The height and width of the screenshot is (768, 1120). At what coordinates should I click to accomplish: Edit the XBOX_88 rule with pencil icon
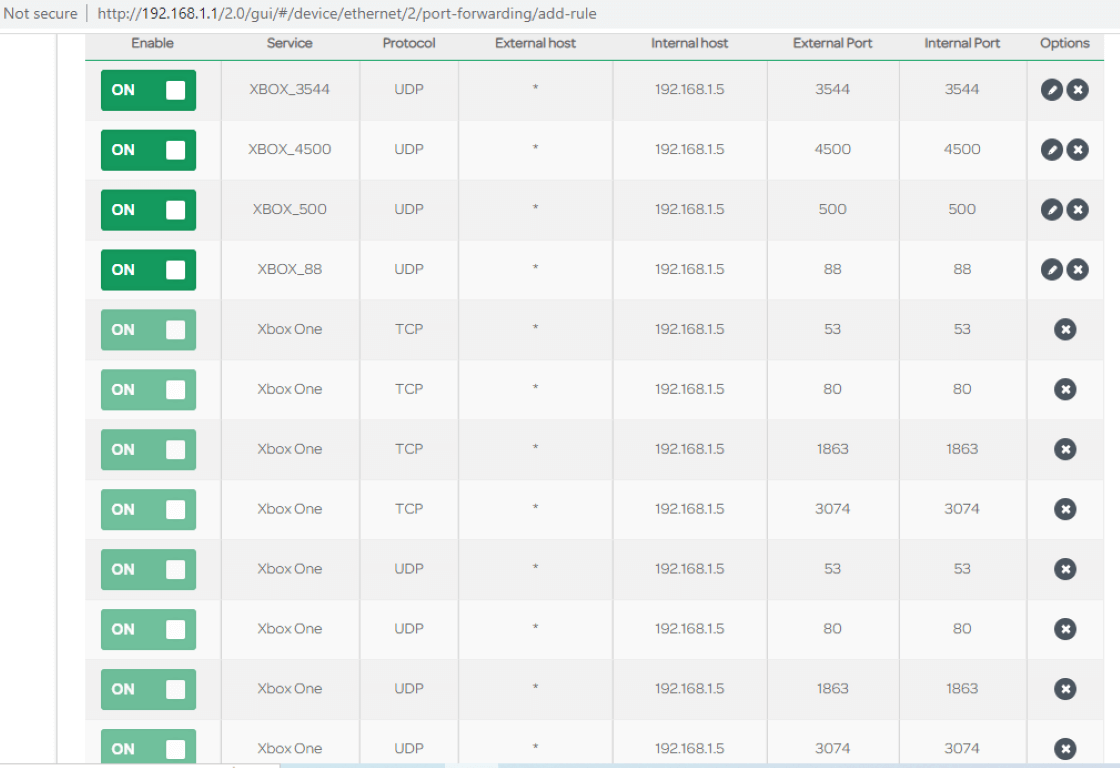(1051, 270)
